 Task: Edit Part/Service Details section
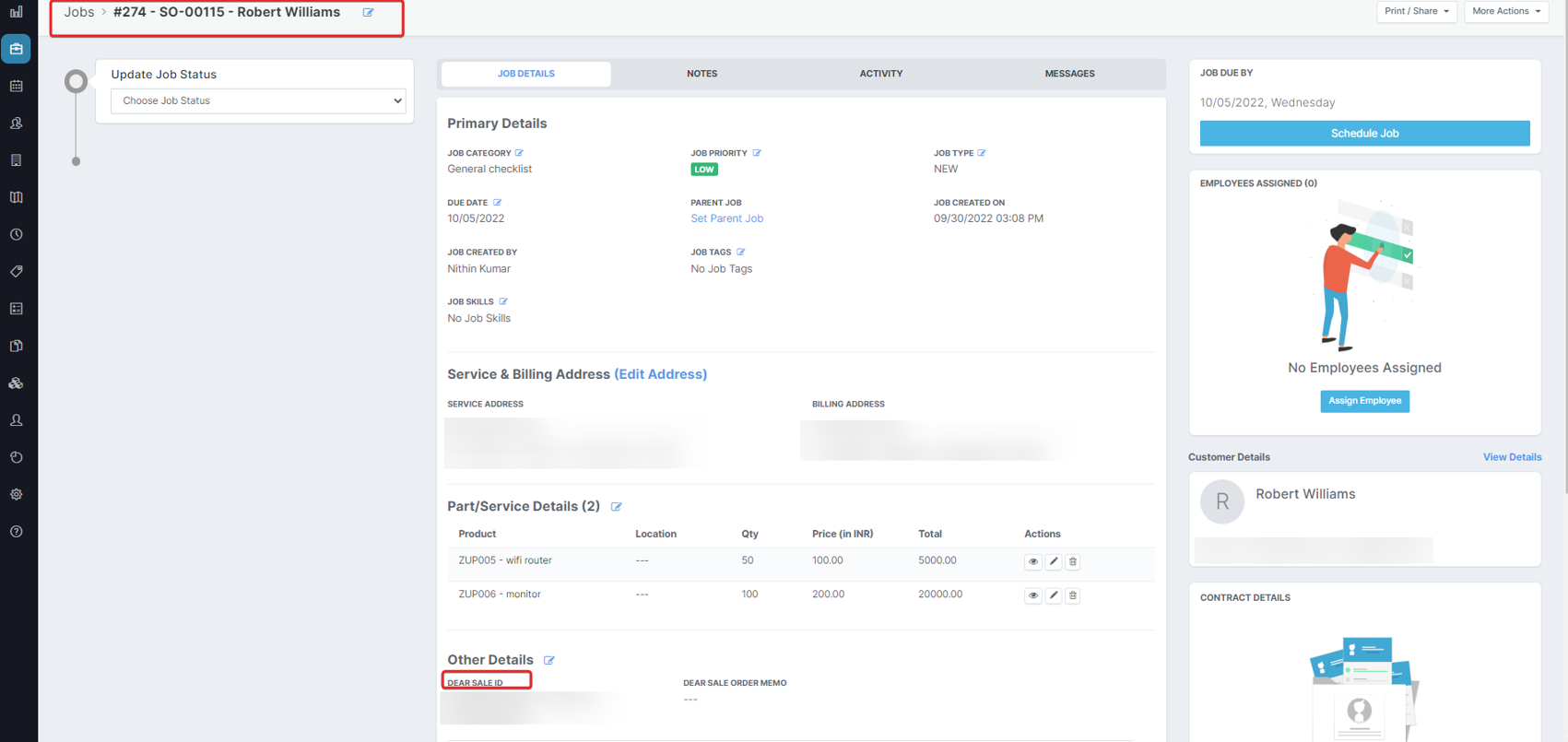(617, 507)
